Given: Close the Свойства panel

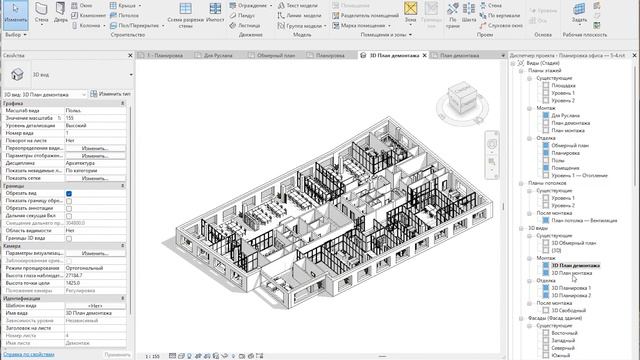Looking at the screenshot, I should tap(130, 56).
